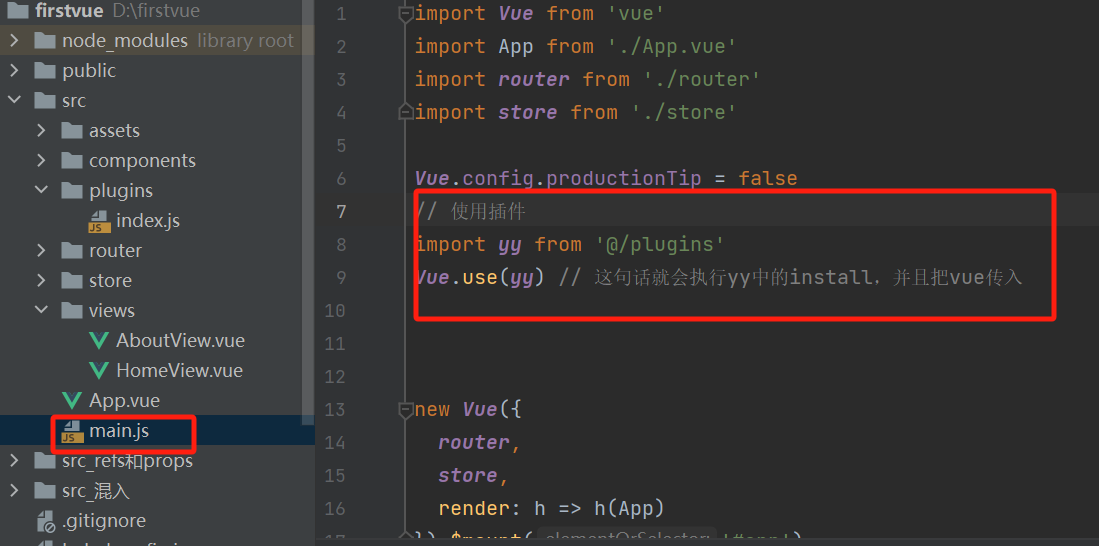1099x546 pixels.
Task: Click the views folder icon
Action: click(x=71, y=310)
